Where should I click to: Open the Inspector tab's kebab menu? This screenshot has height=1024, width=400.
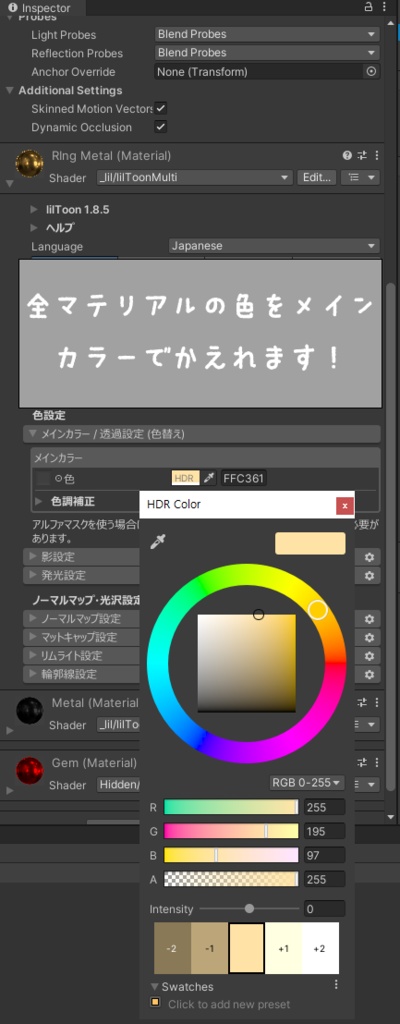(x=384, y=7)
